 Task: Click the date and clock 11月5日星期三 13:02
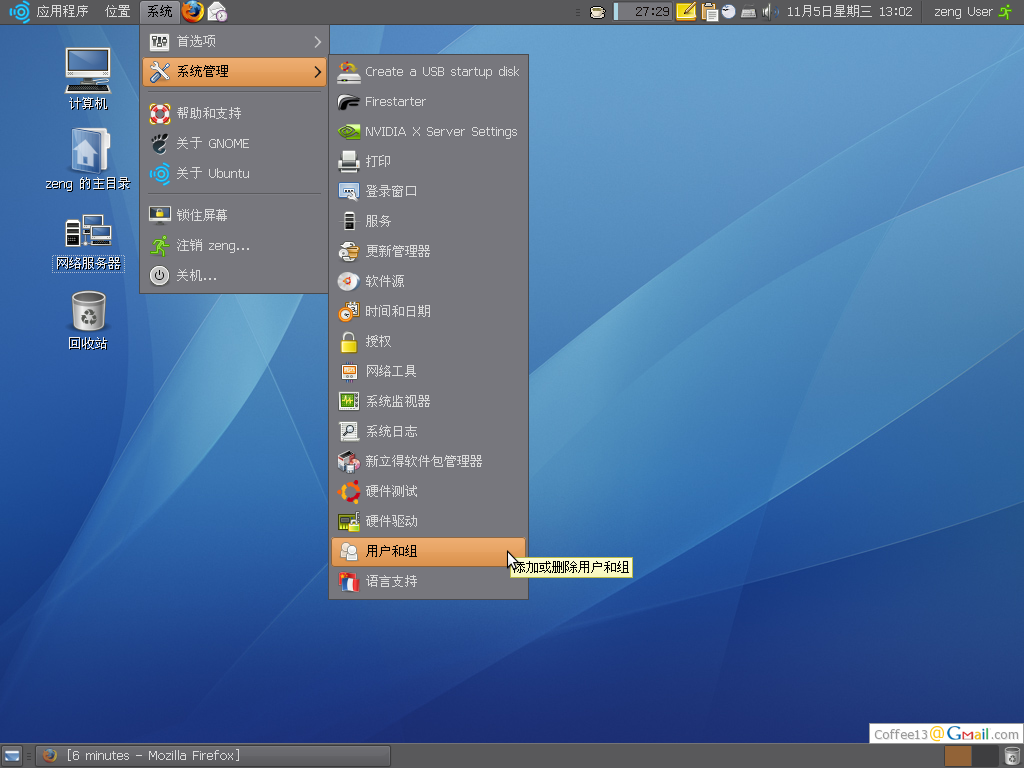[x=850, y=12]
